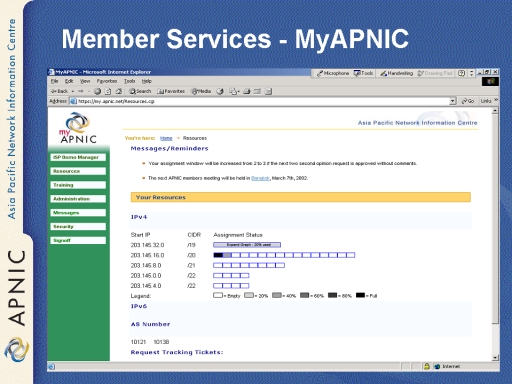Click the Home page icon in toolbar
Screen dimensions: 512x384
tap(119, 91)
